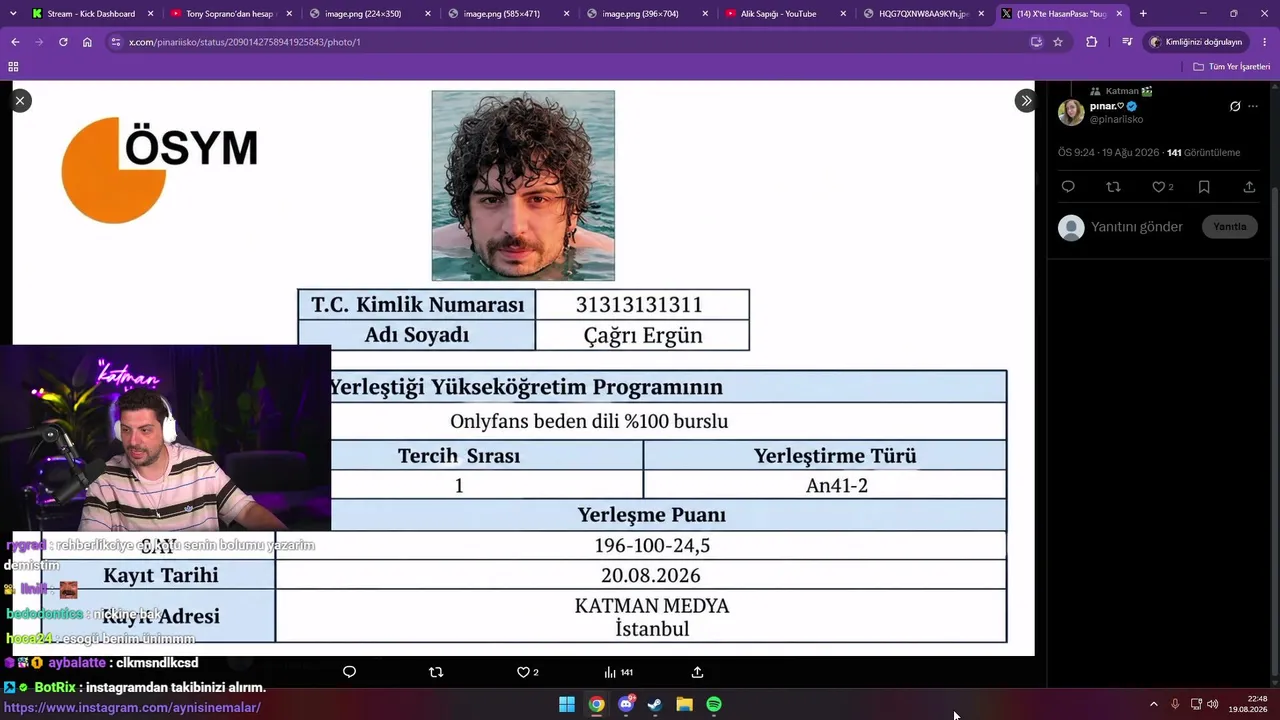
Task: Open the network tray icon
Action: [x=1196, y=704]
